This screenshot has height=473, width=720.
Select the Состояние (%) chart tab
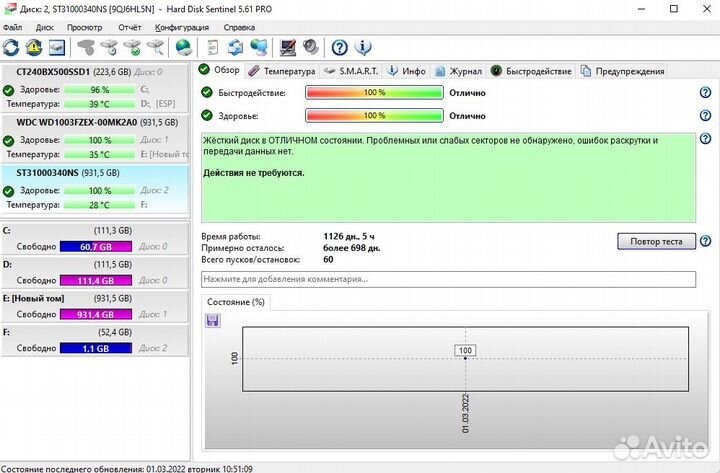[236, 302]
